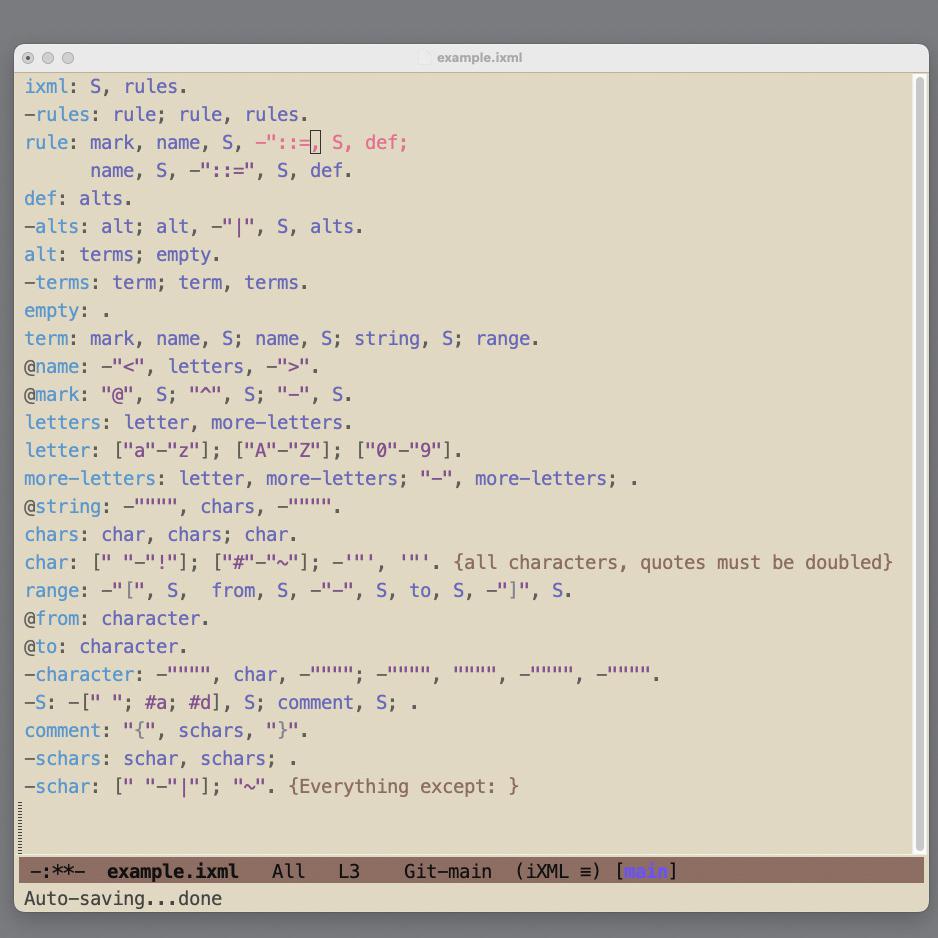Click the '@to' rule name
The height and width of the screenshot is (938, 938).
[41, 646]
